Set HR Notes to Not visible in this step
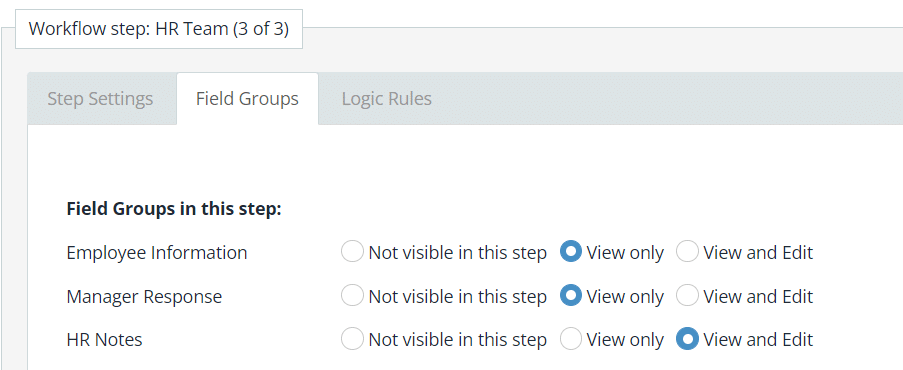This screenshot has width=903, height=370. click(x=352, y=339)
